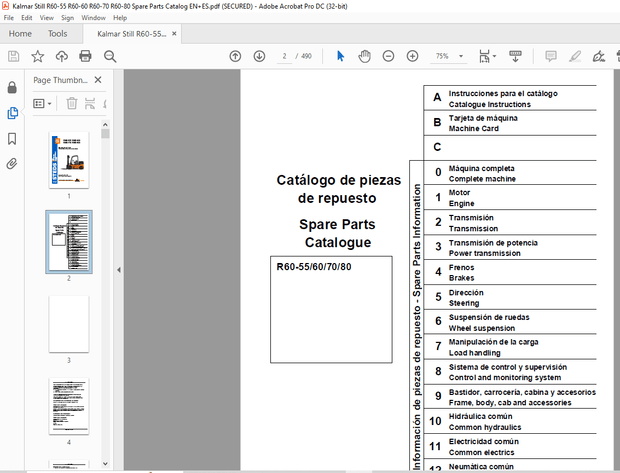This screenshot has width=620, height=473.
Task: Open the Edit menu
Action: coord(26,18)
